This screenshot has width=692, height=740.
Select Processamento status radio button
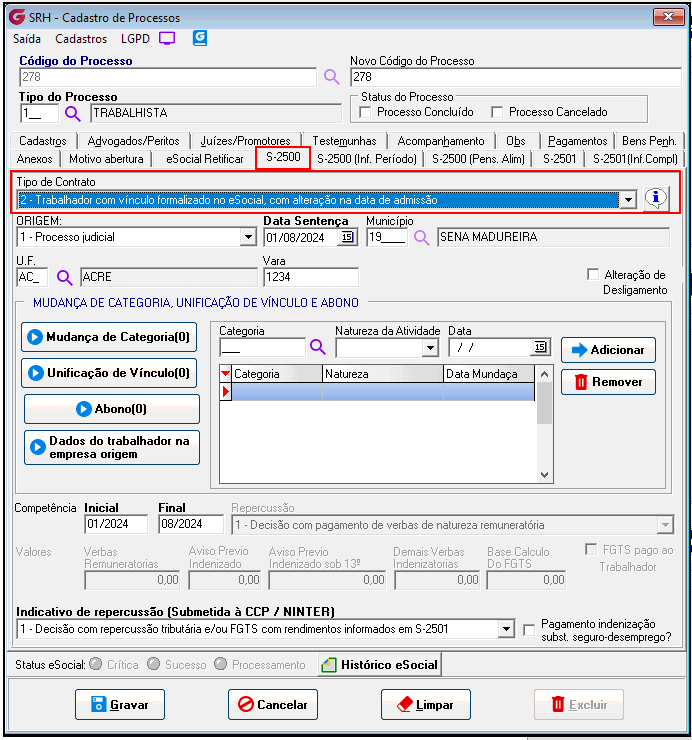220,664
